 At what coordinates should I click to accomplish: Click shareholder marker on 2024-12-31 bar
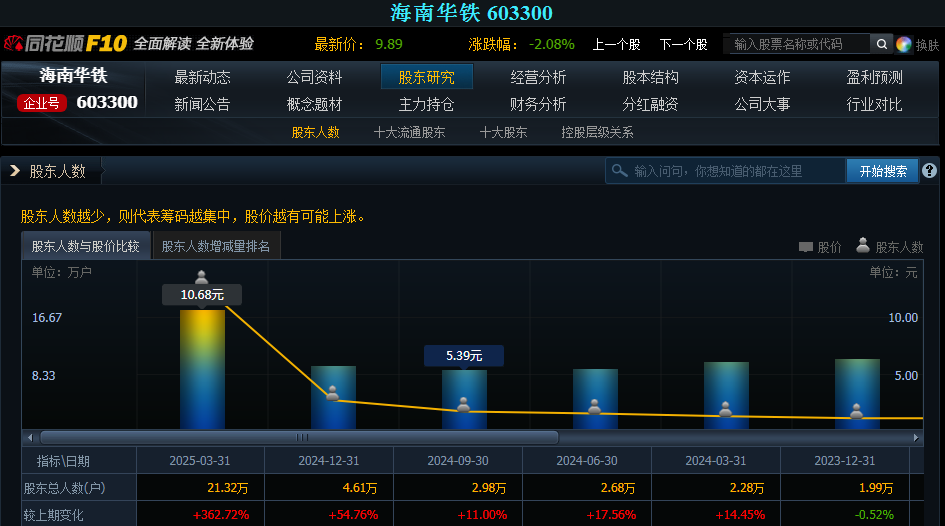click(332, 393)
